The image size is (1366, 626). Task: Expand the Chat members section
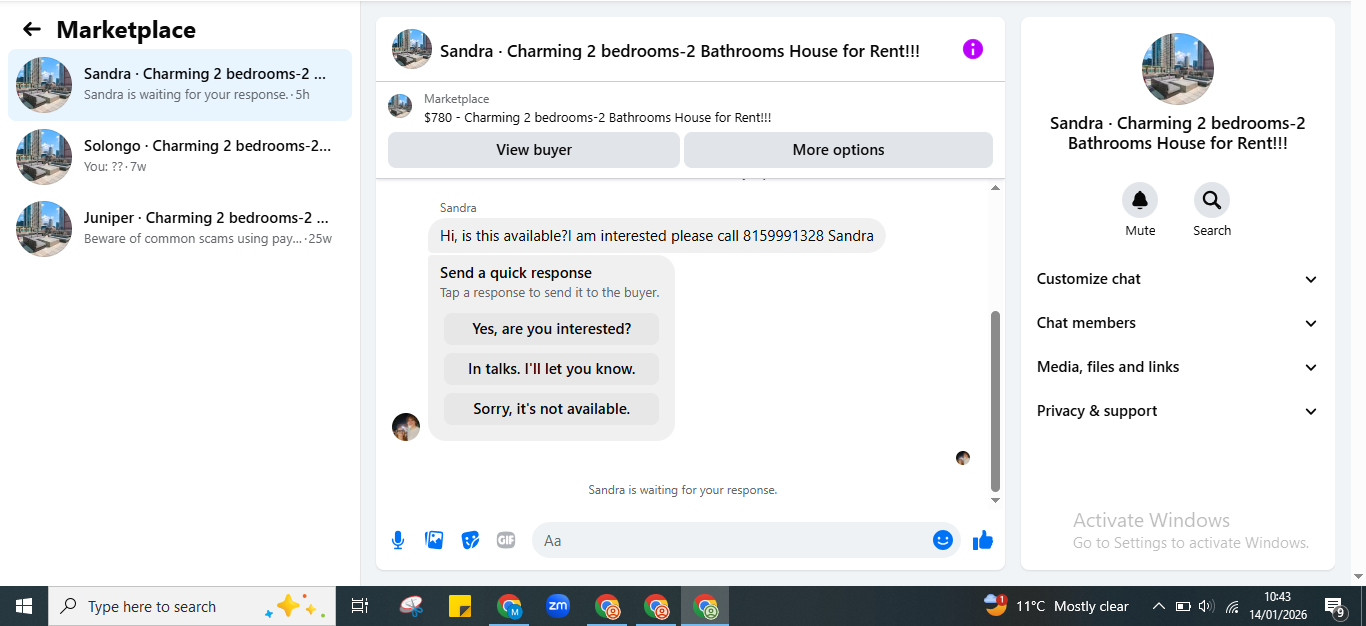(x=1178, y=323)
